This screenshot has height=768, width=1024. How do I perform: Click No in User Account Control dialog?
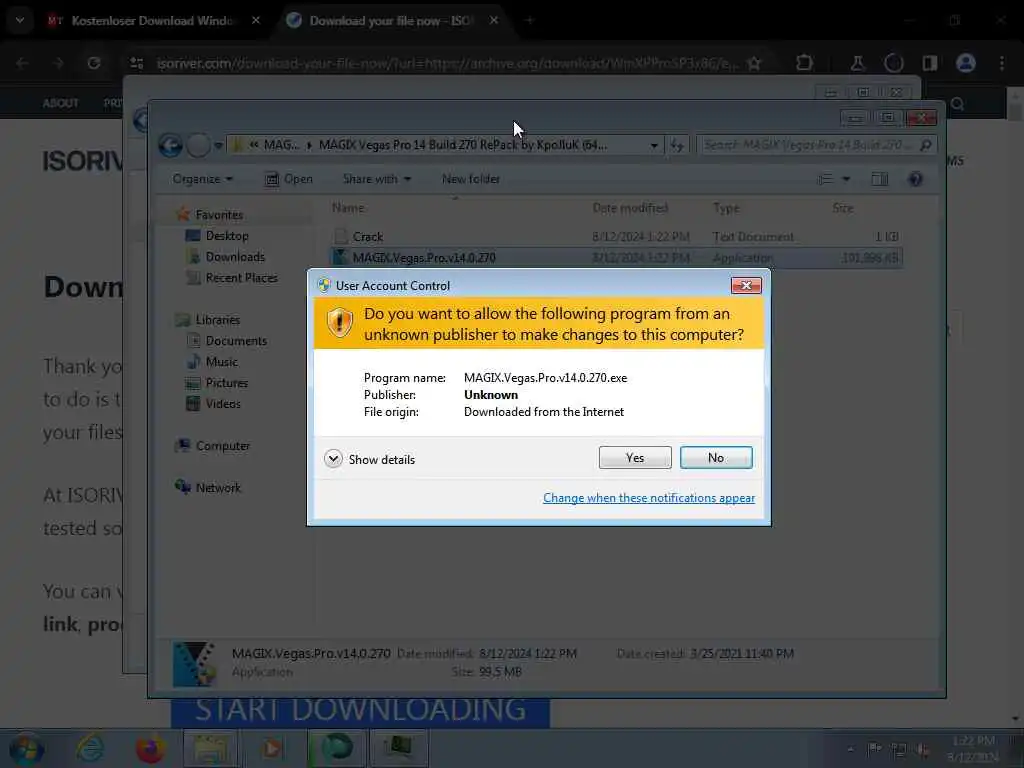(x=716, y=458)
